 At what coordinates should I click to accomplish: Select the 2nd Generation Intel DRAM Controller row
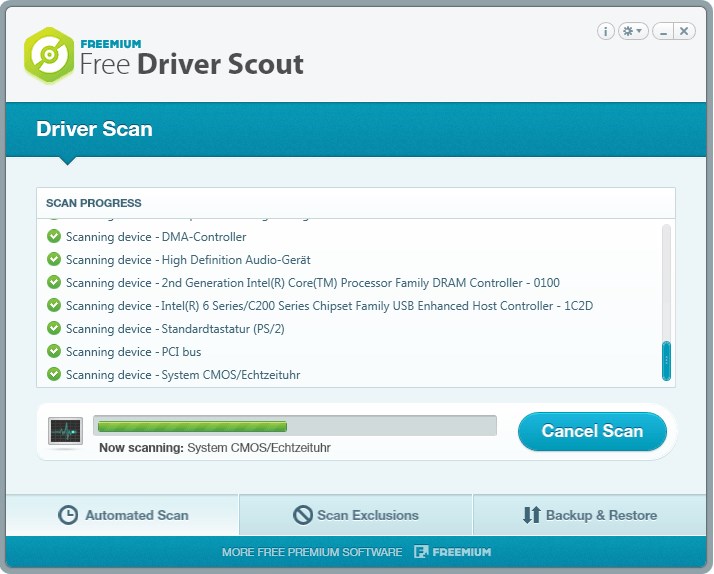coord(350,283)
